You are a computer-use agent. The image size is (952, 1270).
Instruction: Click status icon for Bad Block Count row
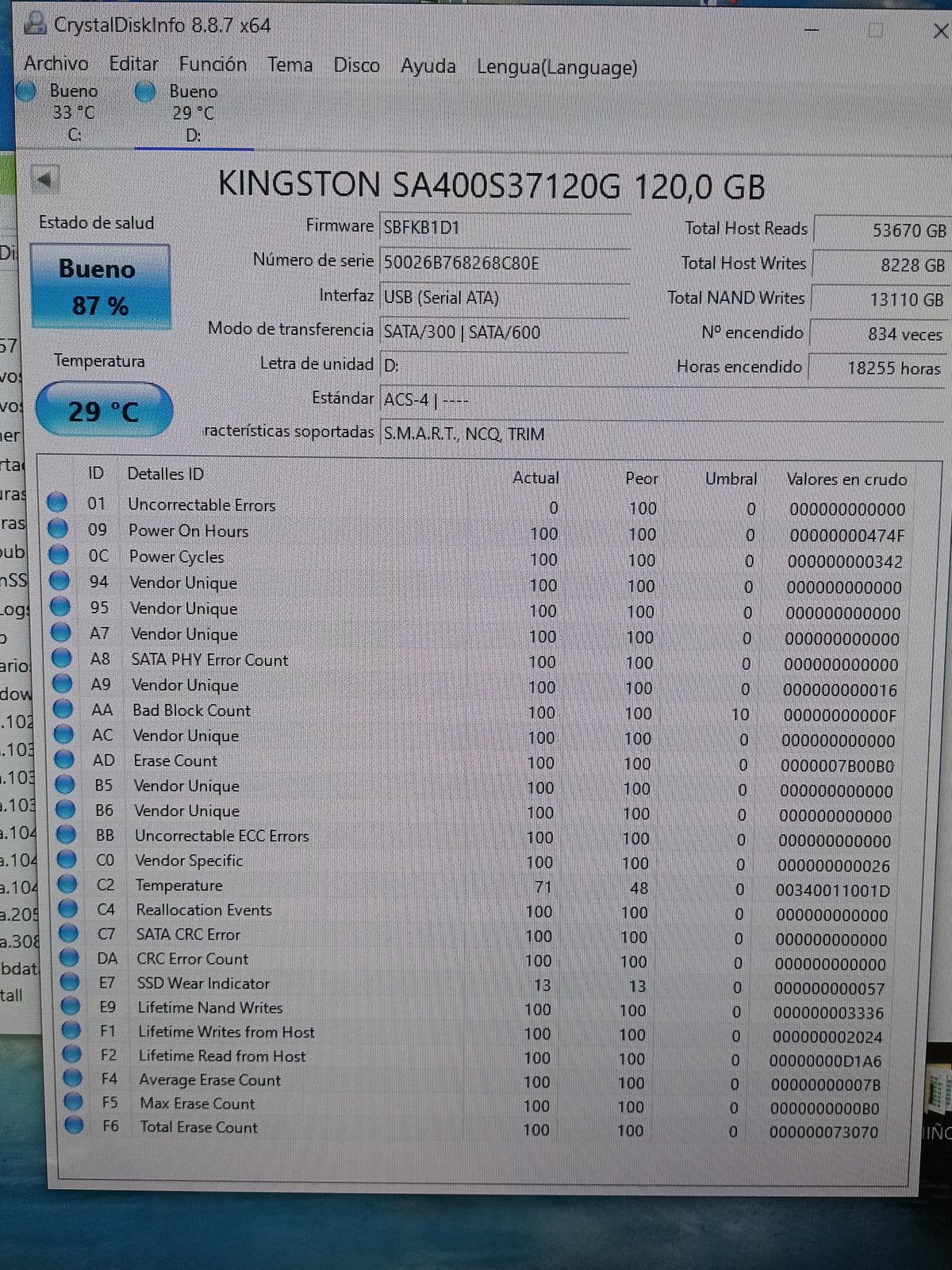tap(63, 709)
